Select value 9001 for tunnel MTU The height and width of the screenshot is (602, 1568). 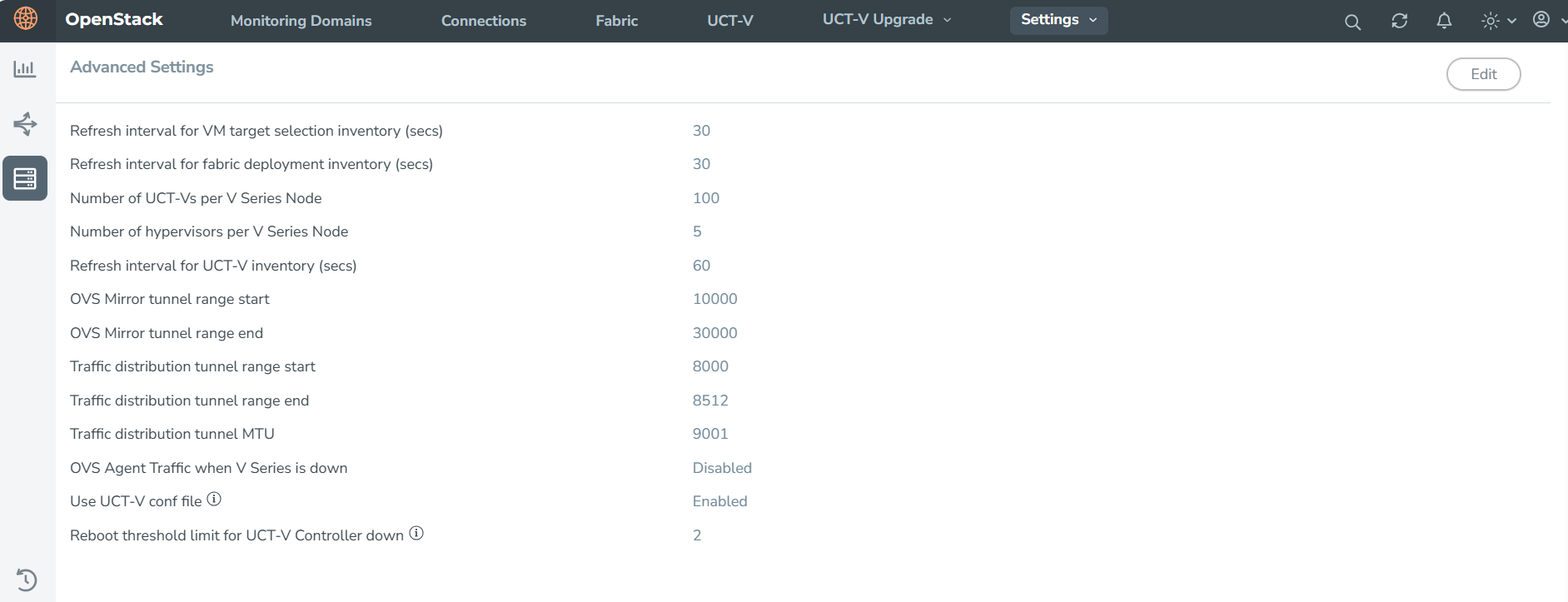[711, 434]
